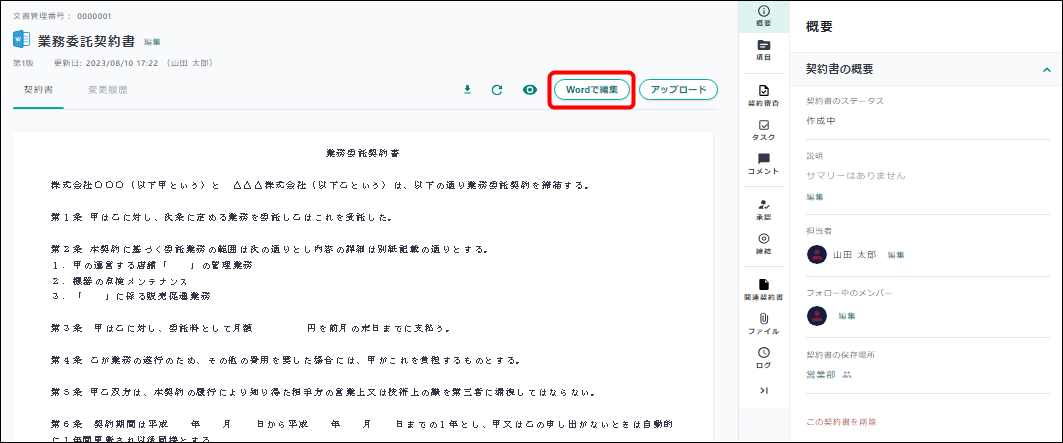Click the この契約書を削除 link
Screen dimensions: 1063x443
point(841,422)
